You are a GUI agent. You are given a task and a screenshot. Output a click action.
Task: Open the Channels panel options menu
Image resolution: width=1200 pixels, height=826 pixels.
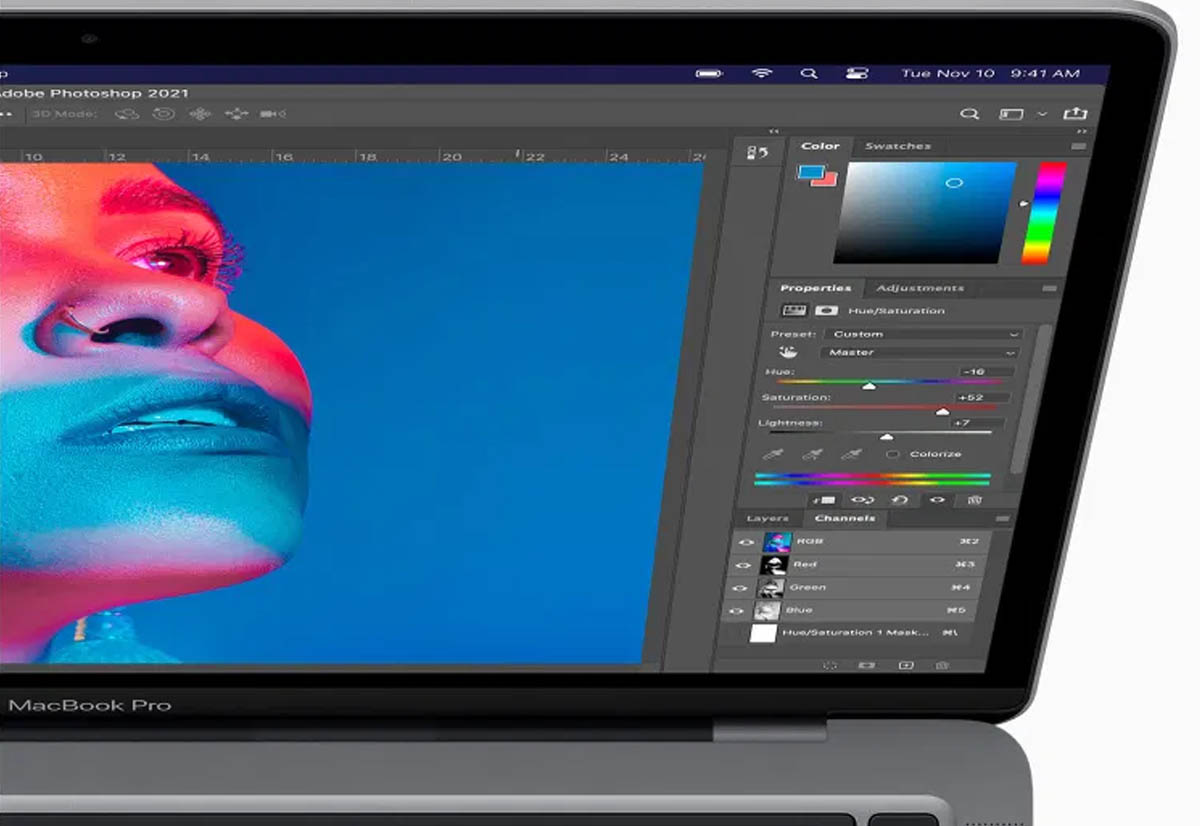pyautogui.click(x=1003, y=519)
